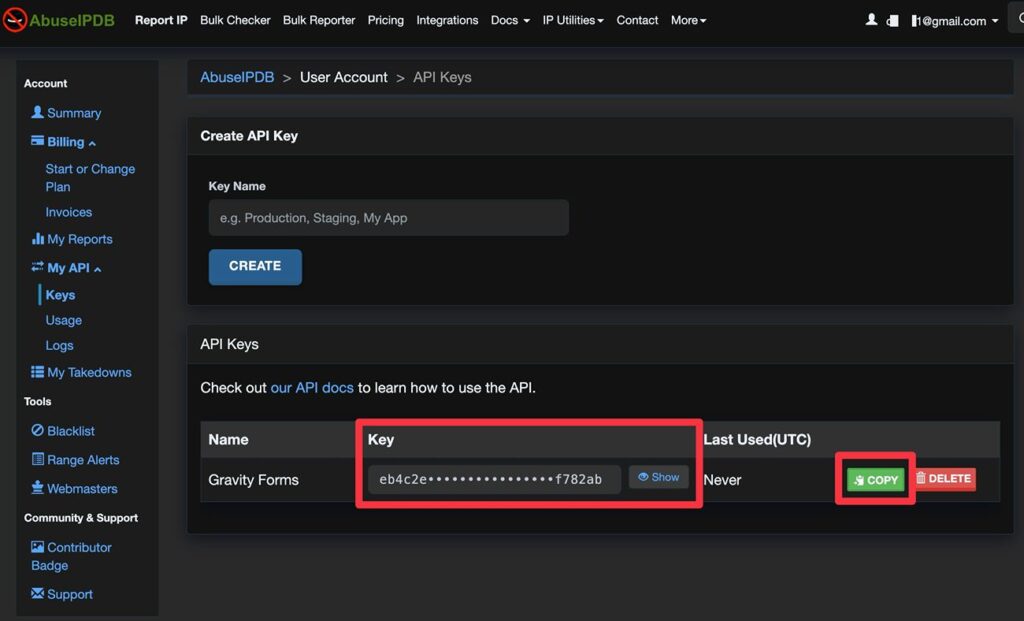The height and width of the screenshot is (621, 1024).
Task: Open the gmail.com account dropdown
Action: click(955, 21)
